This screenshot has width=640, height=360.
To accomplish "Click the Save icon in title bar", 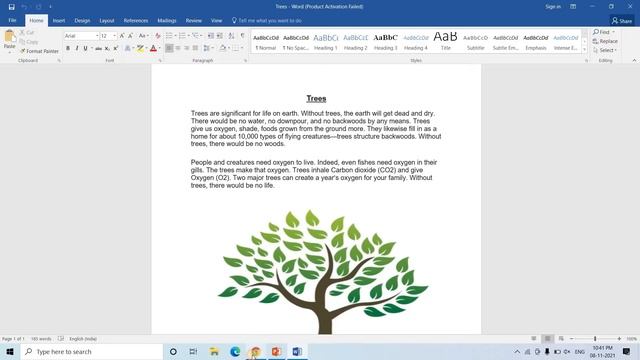I will 11,7.
